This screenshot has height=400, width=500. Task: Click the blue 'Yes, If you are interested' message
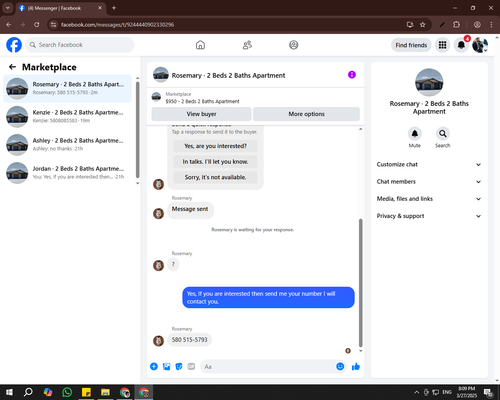click(x=268, y=297)
